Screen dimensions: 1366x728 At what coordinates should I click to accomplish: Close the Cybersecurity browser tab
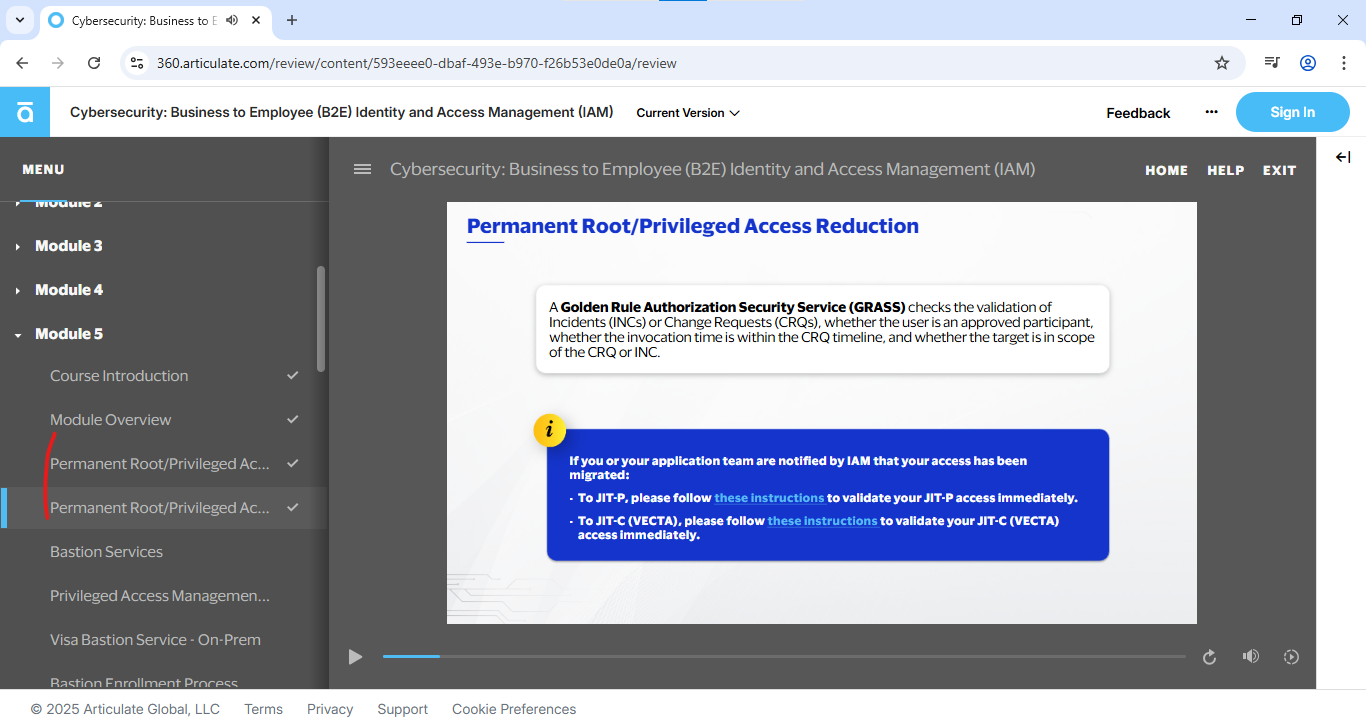[258, 20]
